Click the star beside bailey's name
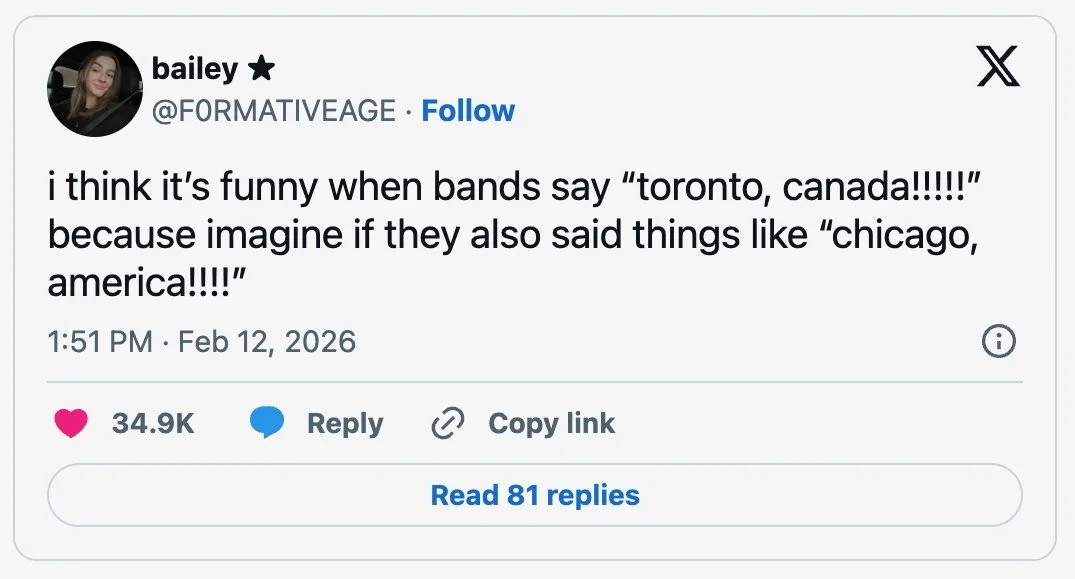This screenshot has width=1075, height=579. click(261, 68)
